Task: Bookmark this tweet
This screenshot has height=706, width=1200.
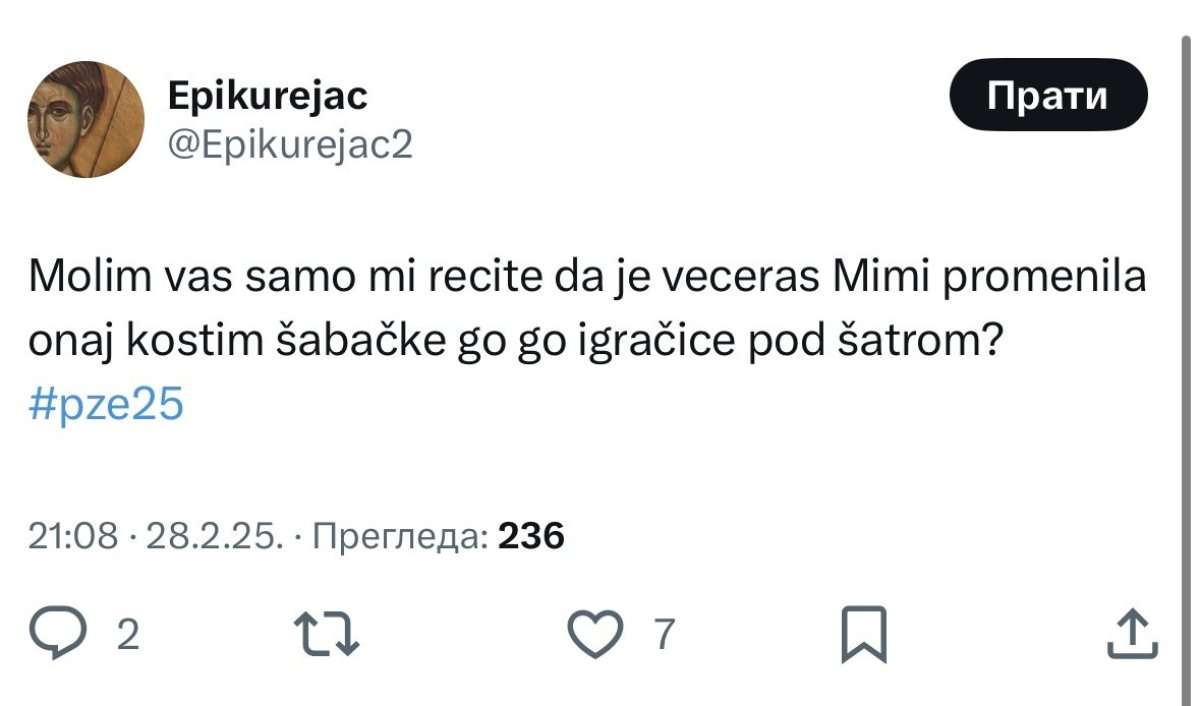Action: [863, 635]
